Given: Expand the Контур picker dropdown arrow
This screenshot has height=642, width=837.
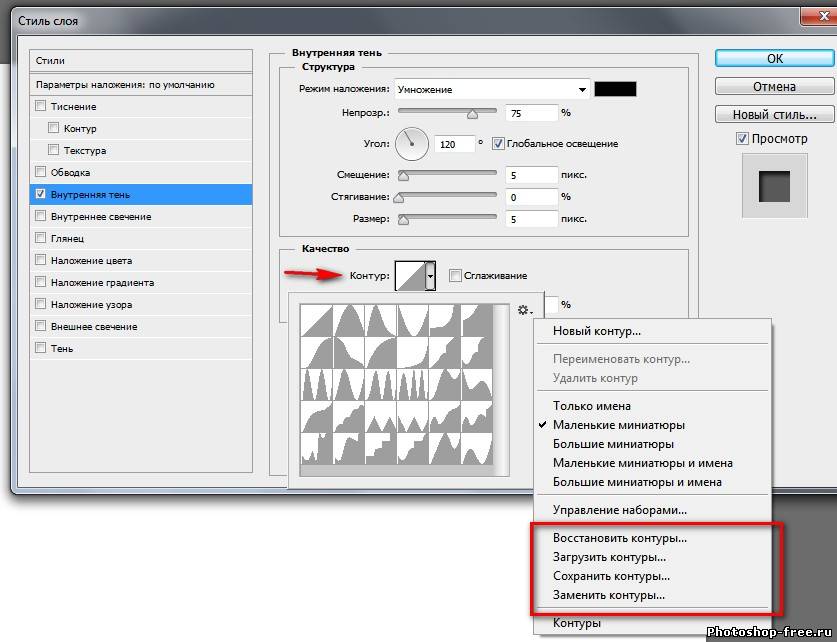Looking at the screenshot, I should click(431, 275).
